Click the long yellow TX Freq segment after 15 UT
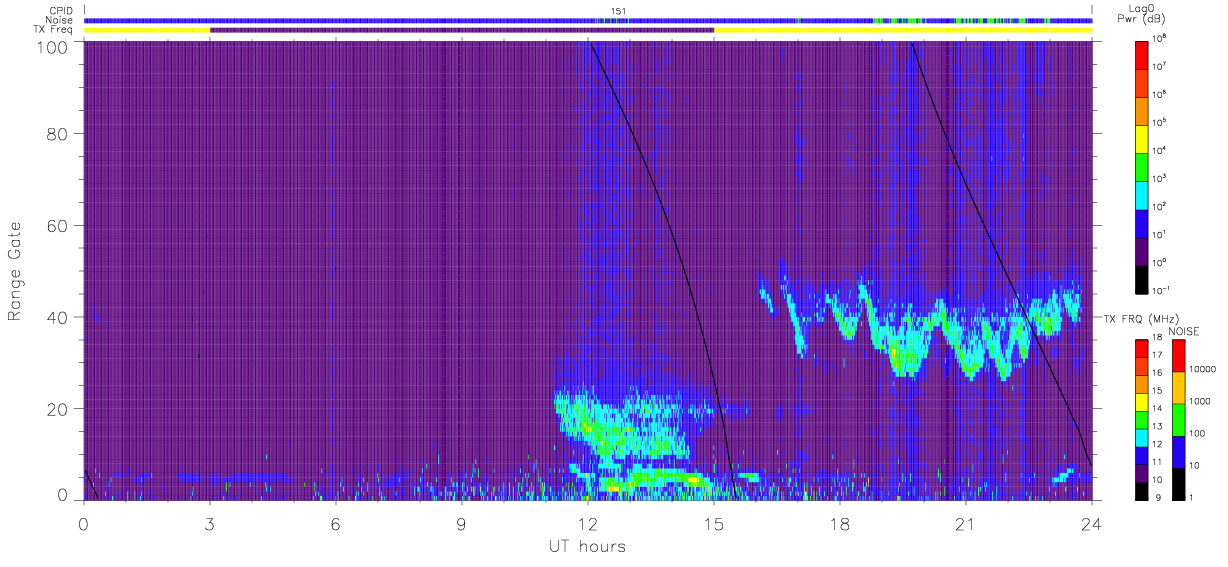This screenshot has width=1228, height=567. pyautogui.click(x=903, y=30)
